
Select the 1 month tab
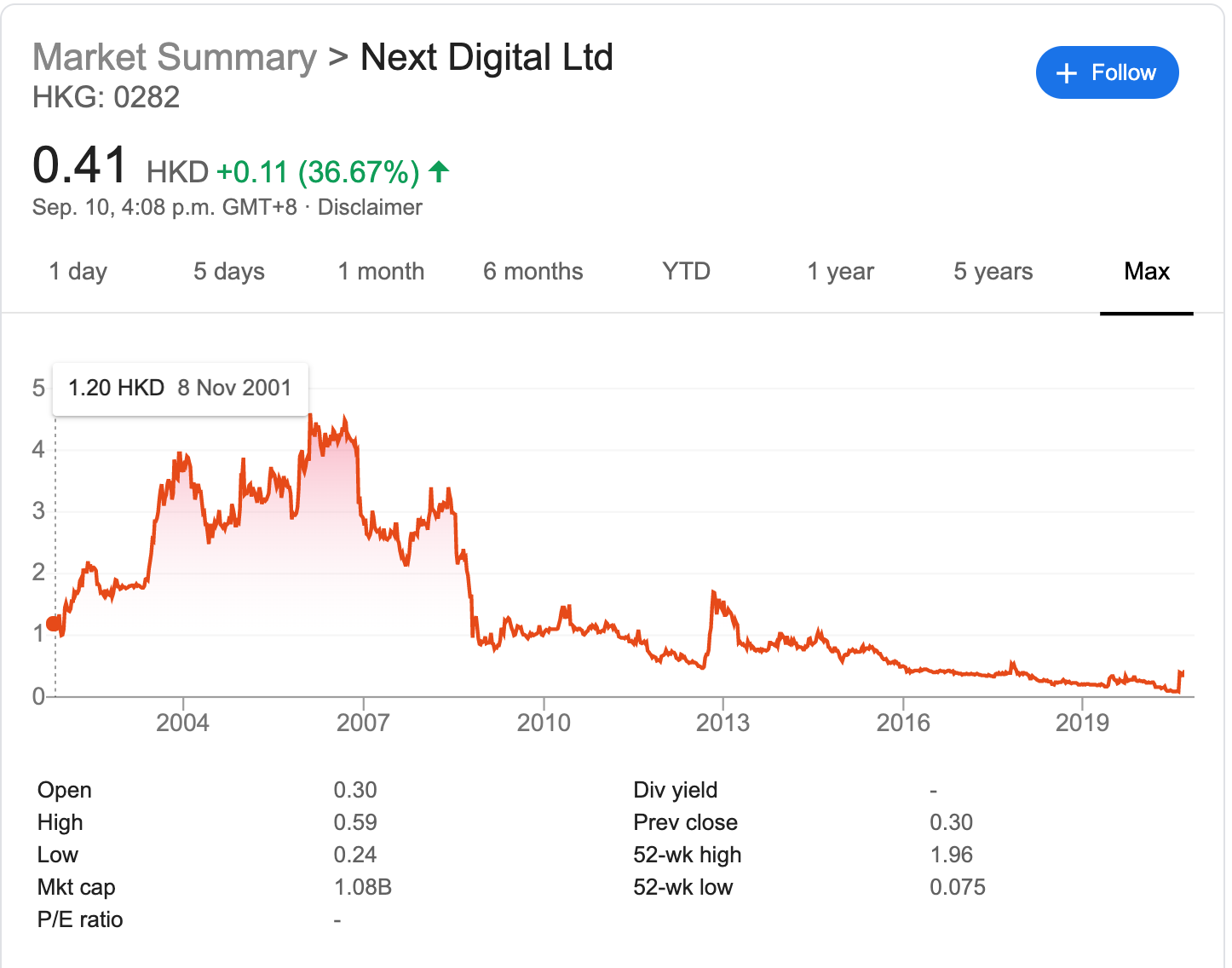381,272
